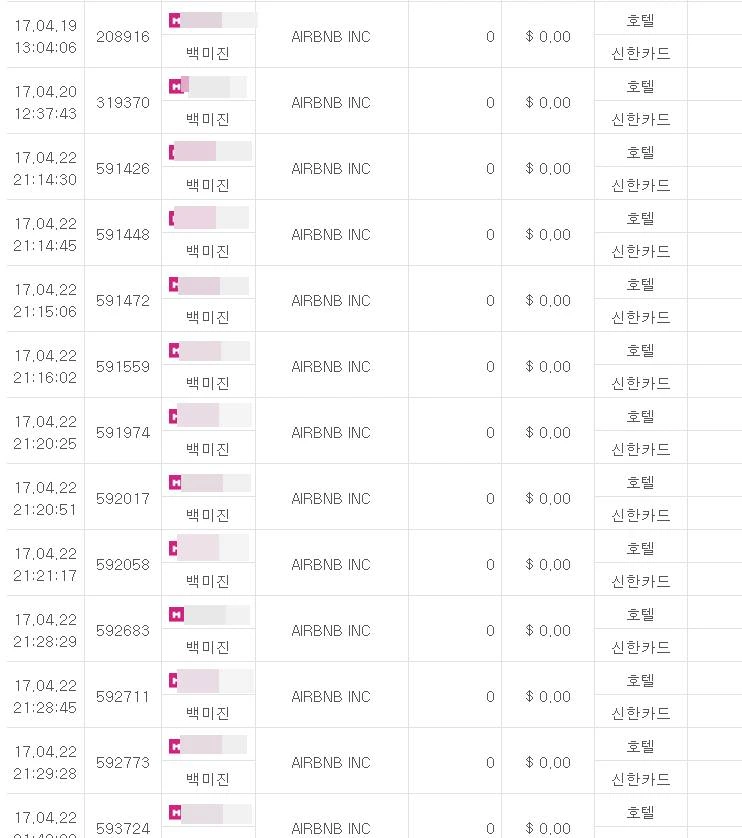Click $ 0.00 amount in row 591426

tap(547, 169)
